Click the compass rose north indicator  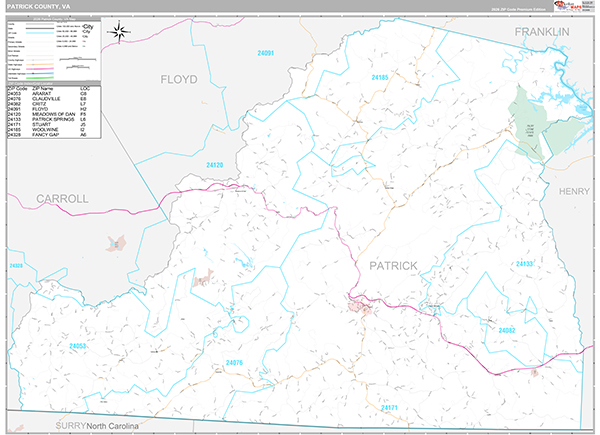(119, 32)
